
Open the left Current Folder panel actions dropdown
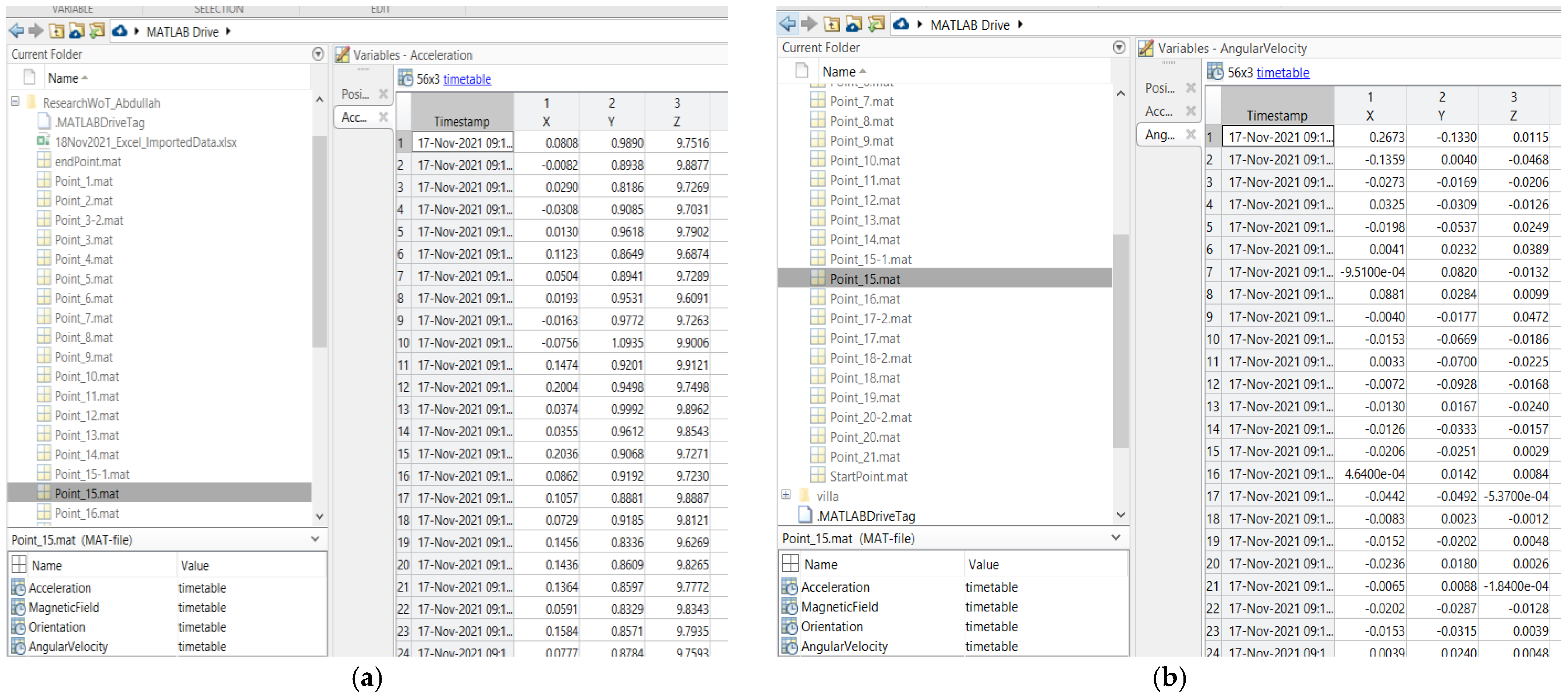pyautogui.click(x=318, y=54)
